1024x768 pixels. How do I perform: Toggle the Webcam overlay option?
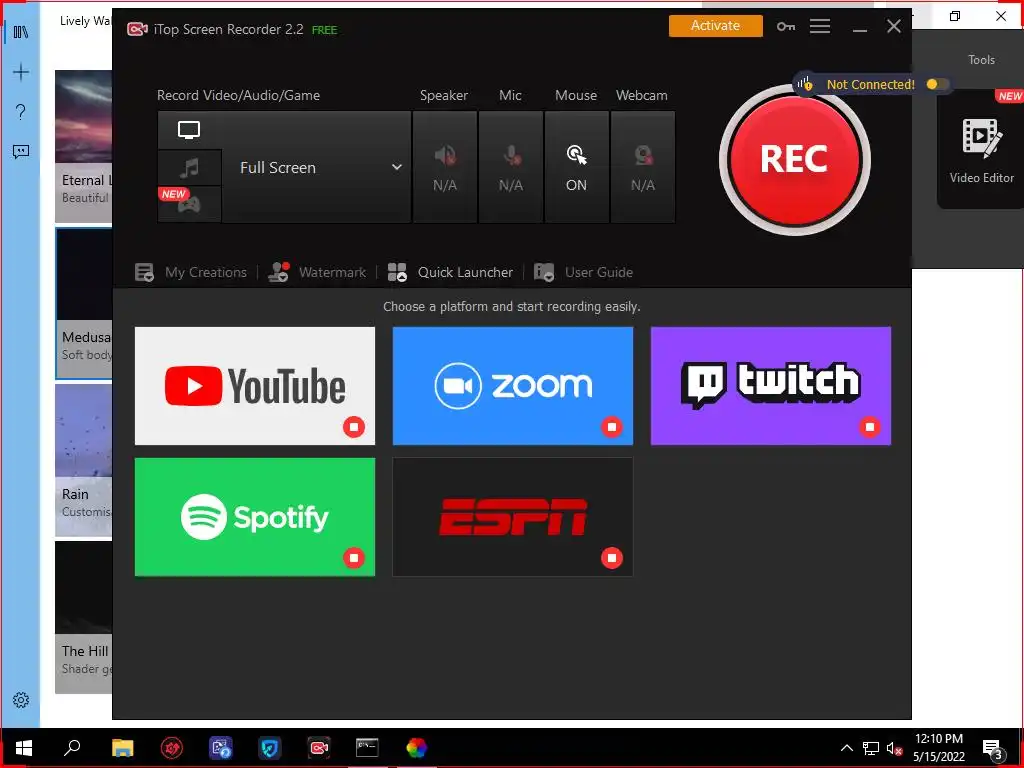point(643,167)
